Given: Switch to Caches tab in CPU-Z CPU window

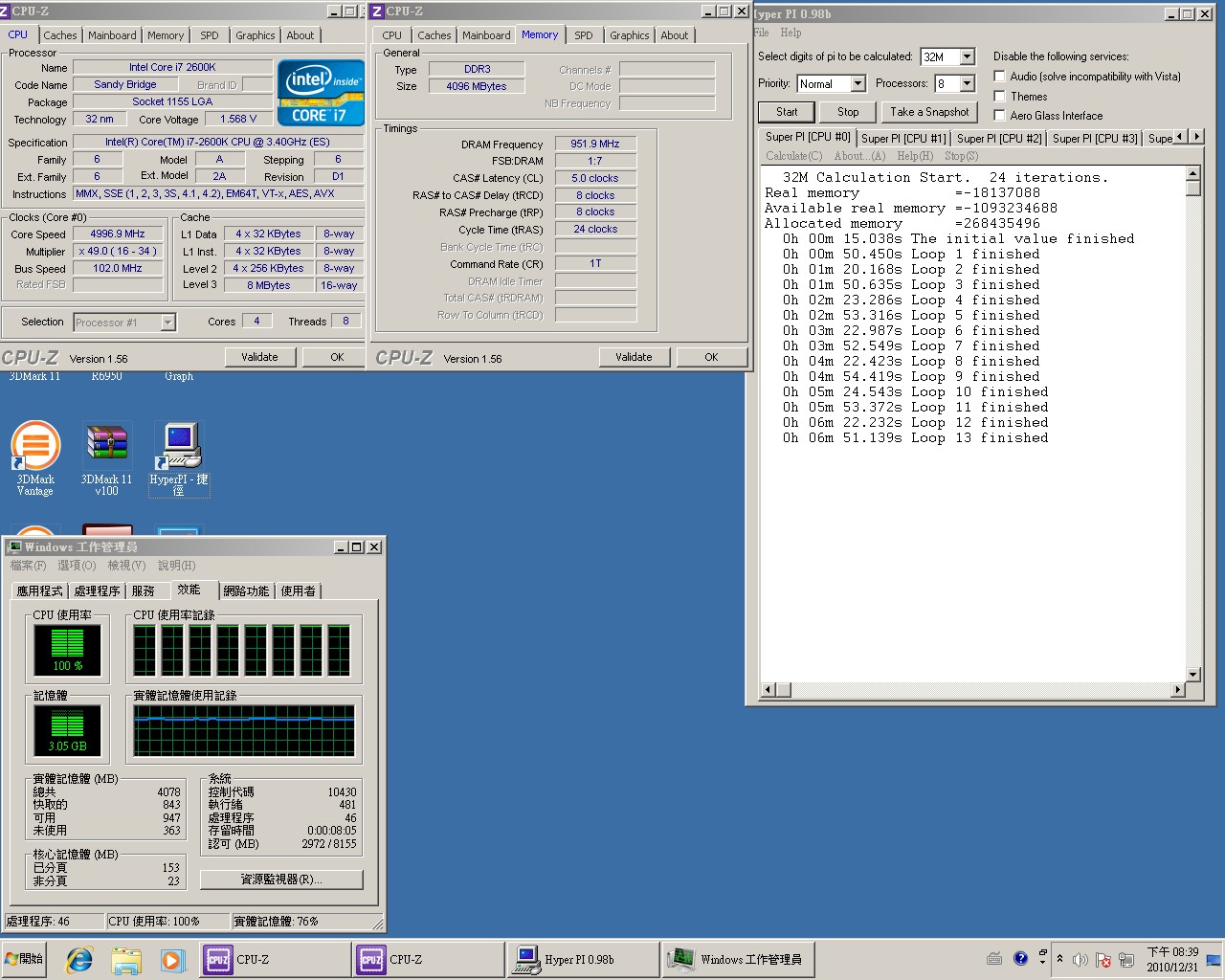Looking at the screenshot, I should (x=60, y=35).
